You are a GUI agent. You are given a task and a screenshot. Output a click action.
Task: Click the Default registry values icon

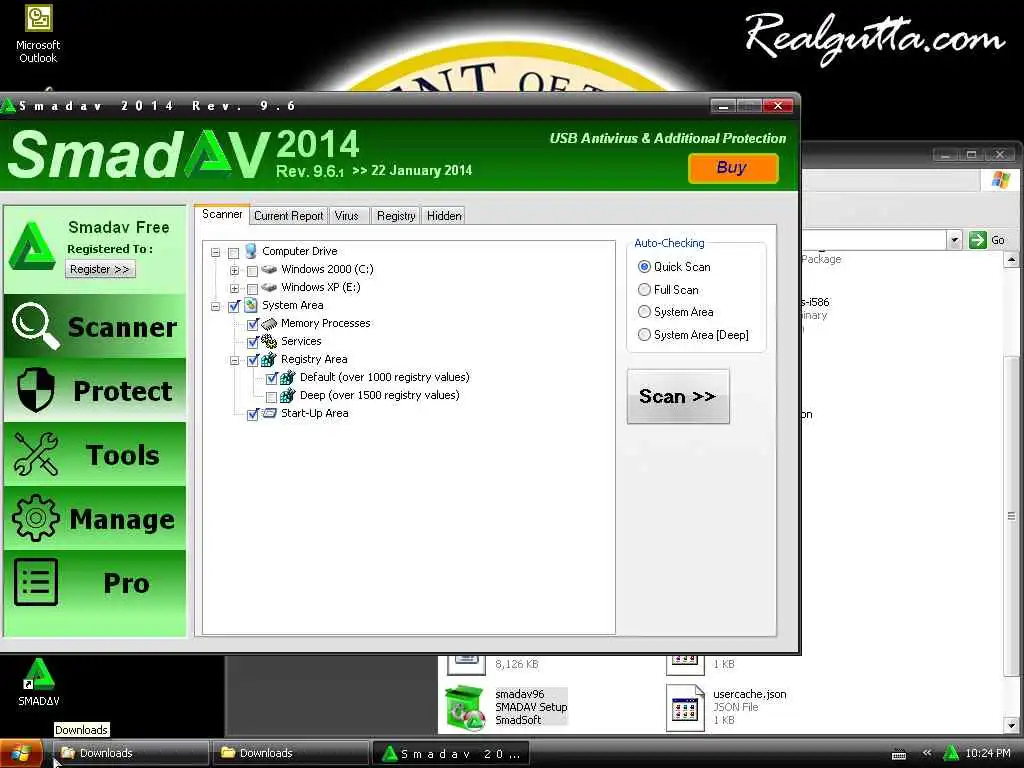point(288,377)
